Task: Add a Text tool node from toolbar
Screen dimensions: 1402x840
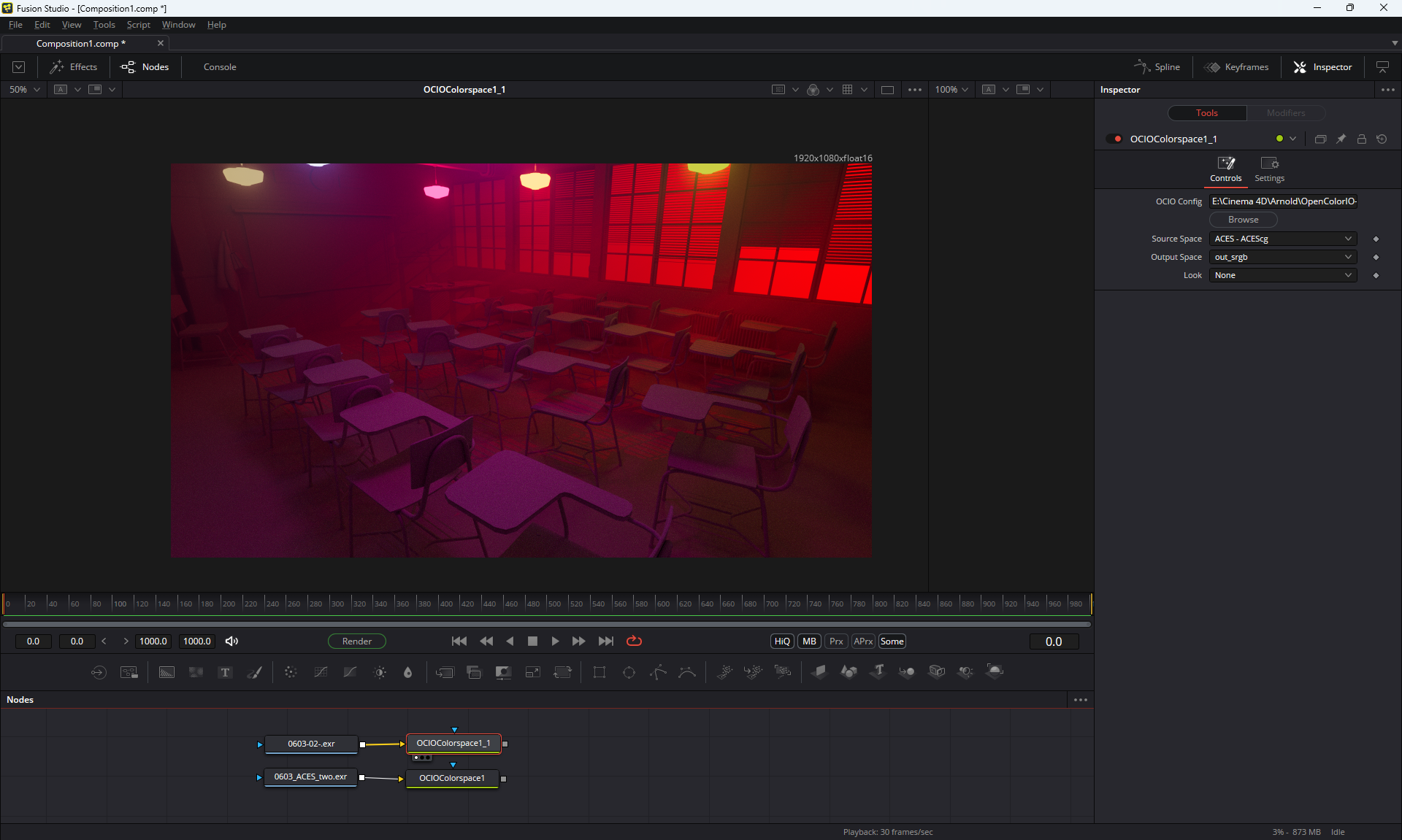Action: click(225, 672)
